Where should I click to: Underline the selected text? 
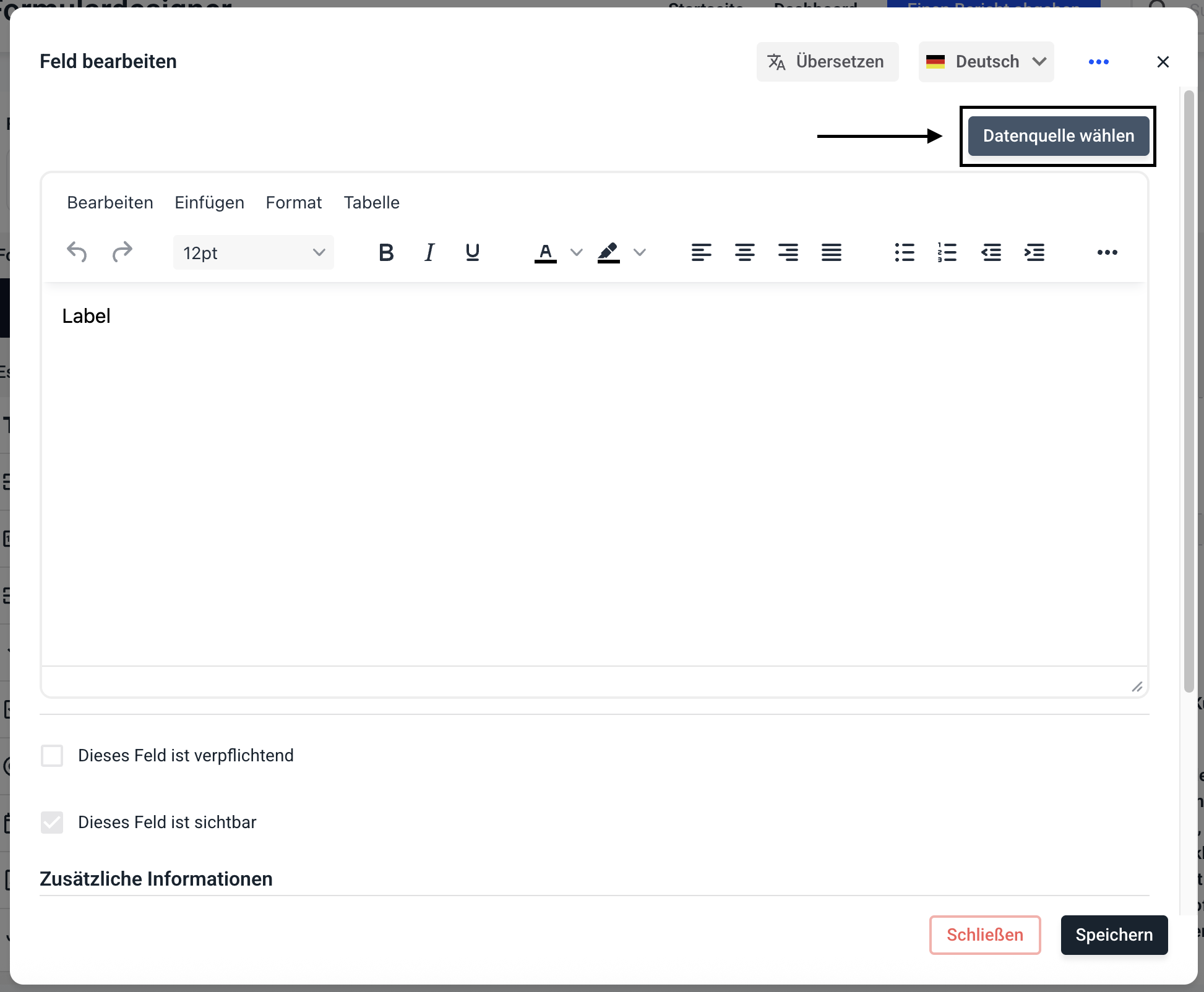pyautogui.click(x=473, y=252)
